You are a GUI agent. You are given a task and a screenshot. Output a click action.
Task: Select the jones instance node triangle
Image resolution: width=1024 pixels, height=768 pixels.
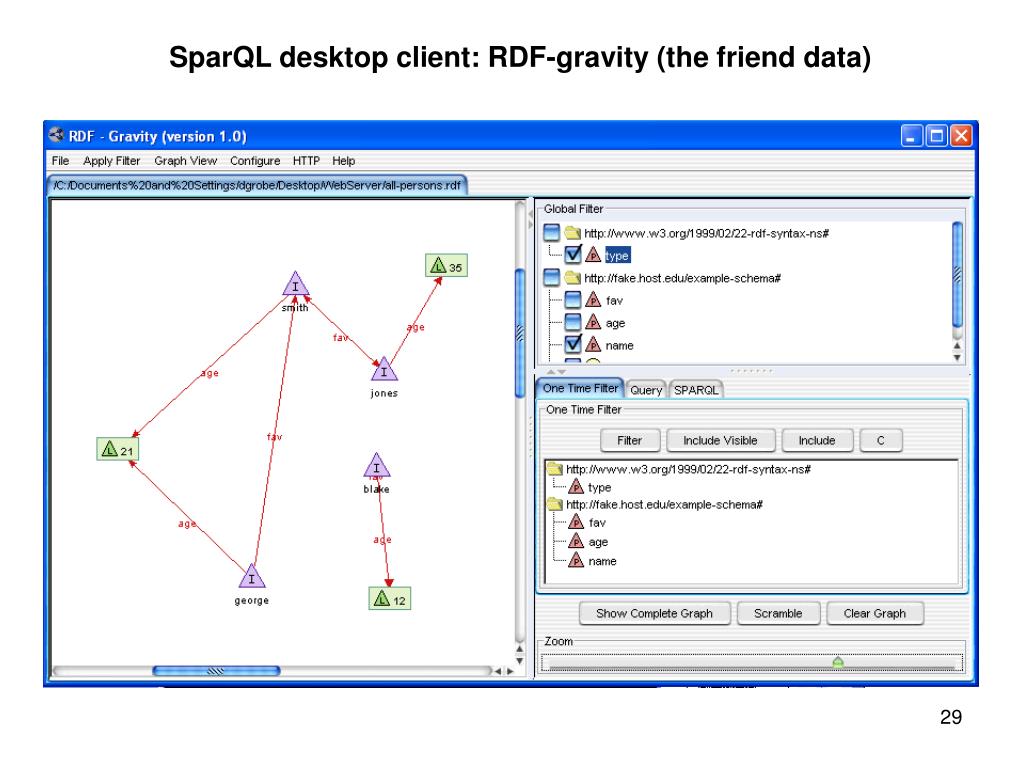point(384,370)
